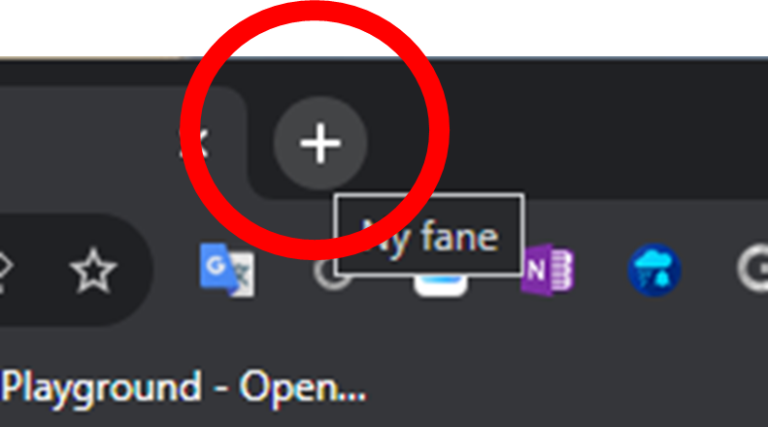Open the Google Translate extension
Screen dimensions: 768x427
227,270
